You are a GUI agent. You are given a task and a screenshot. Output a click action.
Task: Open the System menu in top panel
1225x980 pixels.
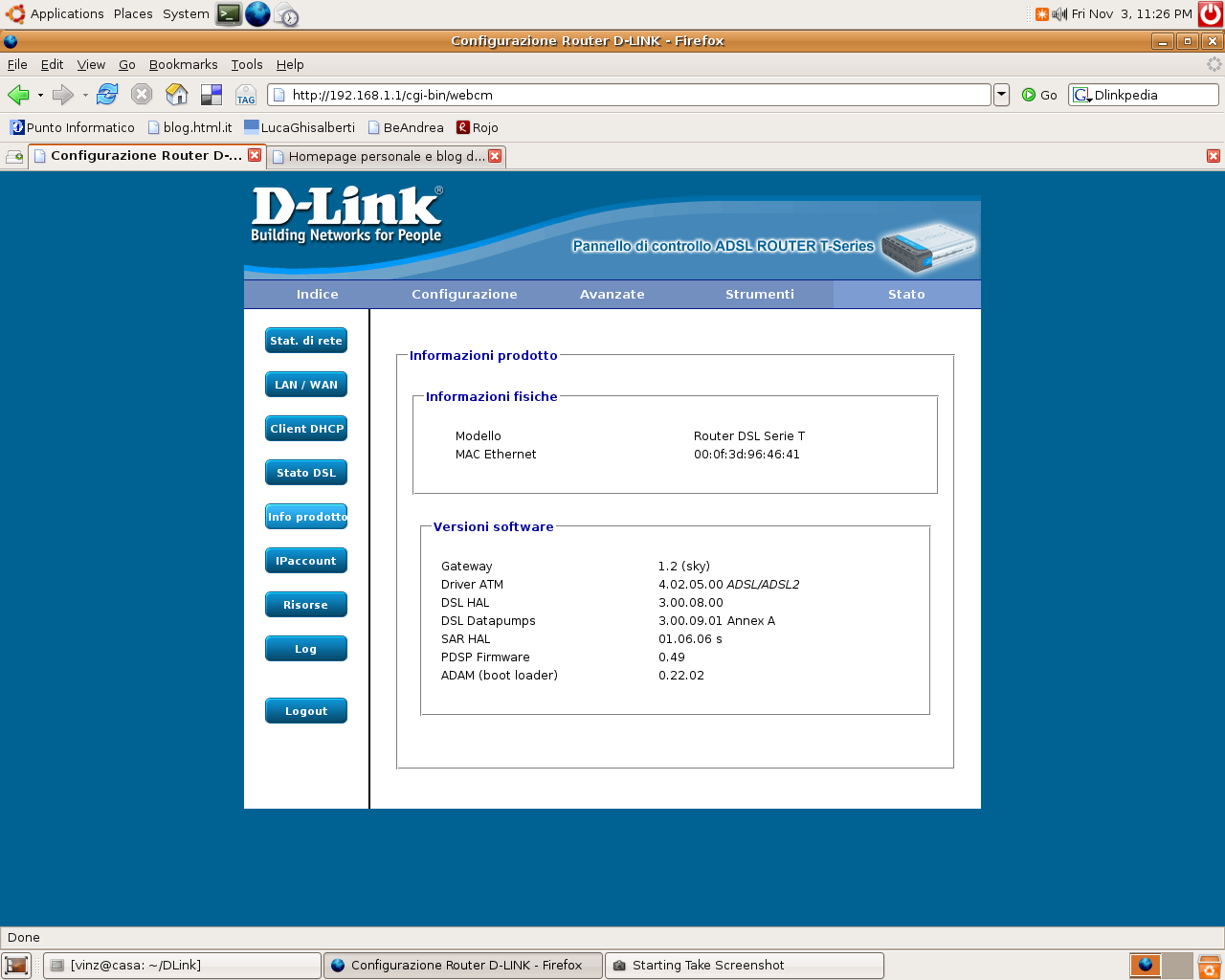pyautogui.click(x=186, y=13)
